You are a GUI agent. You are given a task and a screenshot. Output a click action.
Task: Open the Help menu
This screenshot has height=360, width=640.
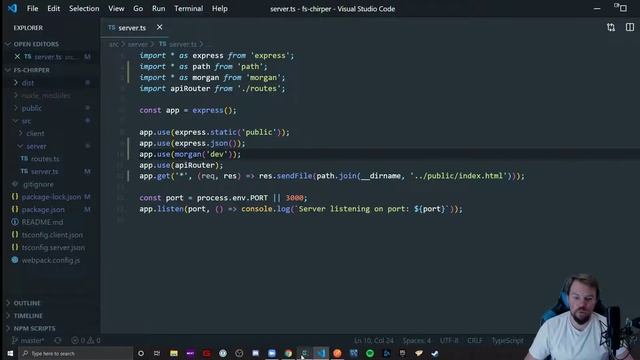220,9
